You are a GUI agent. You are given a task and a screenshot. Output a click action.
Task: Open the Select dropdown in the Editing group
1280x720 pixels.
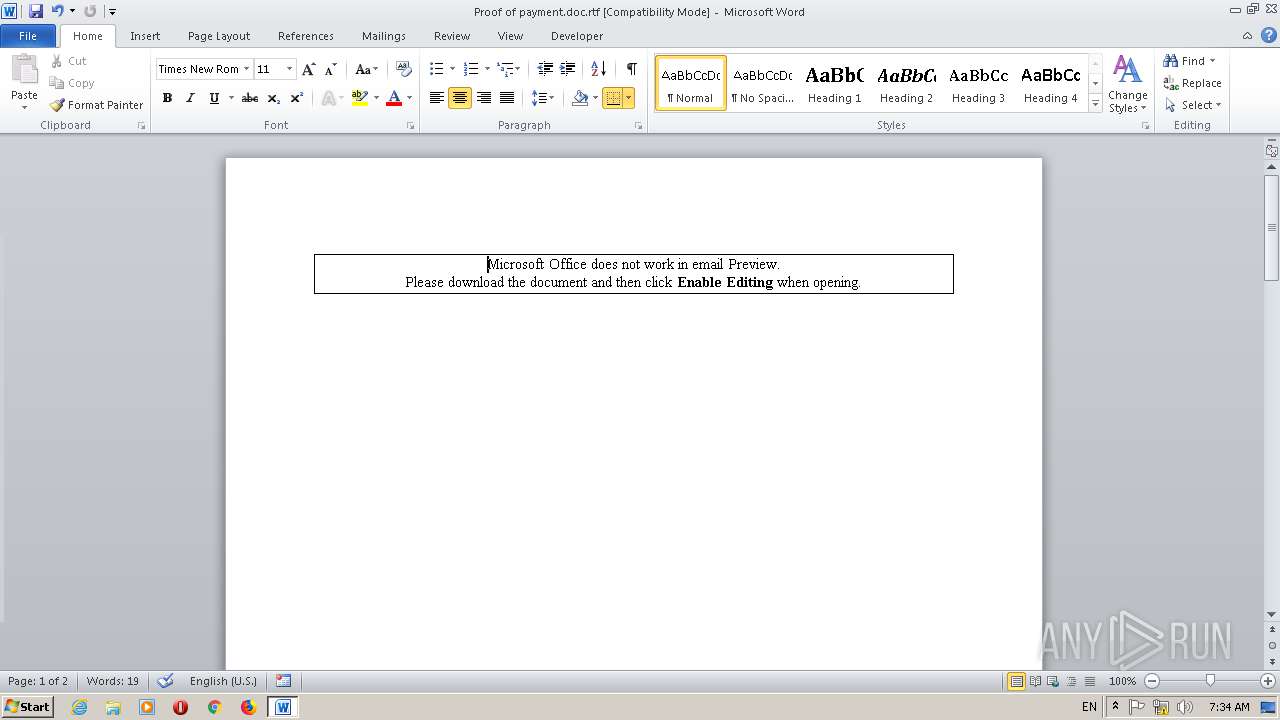[x=1193, y=105]
